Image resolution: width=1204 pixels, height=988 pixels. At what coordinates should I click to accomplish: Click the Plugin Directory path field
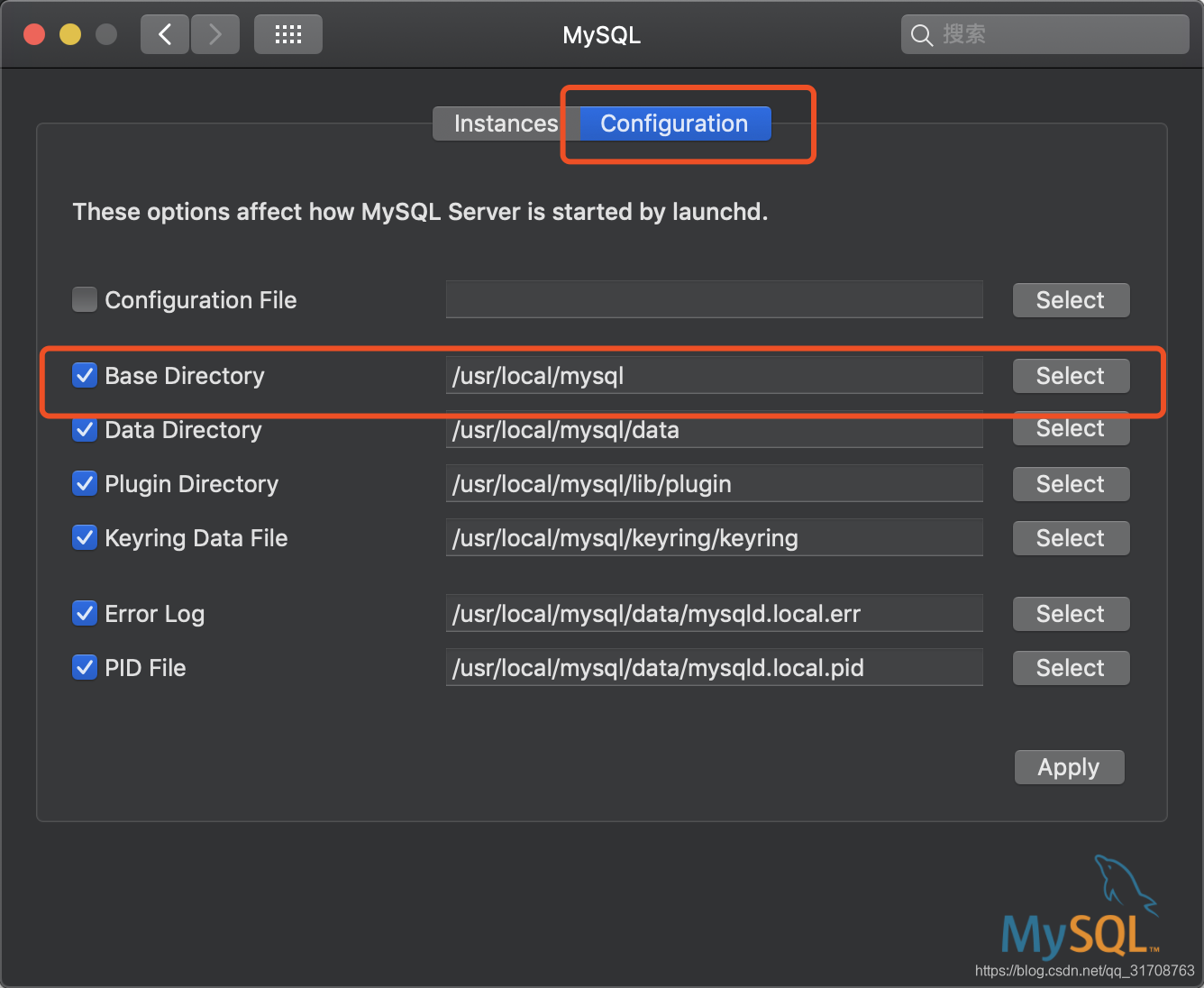[x=715, y=483]
